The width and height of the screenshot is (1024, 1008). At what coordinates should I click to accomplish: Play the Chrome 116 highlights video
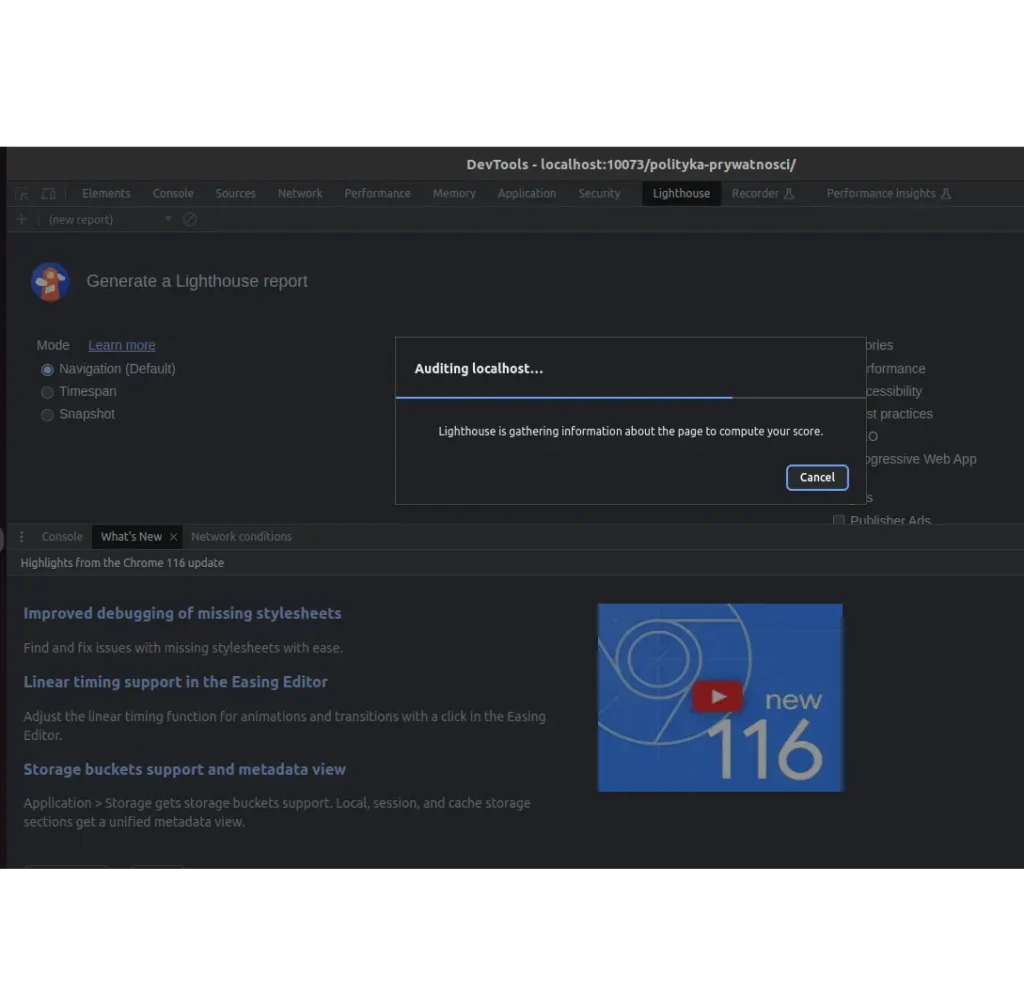(717, 697)
